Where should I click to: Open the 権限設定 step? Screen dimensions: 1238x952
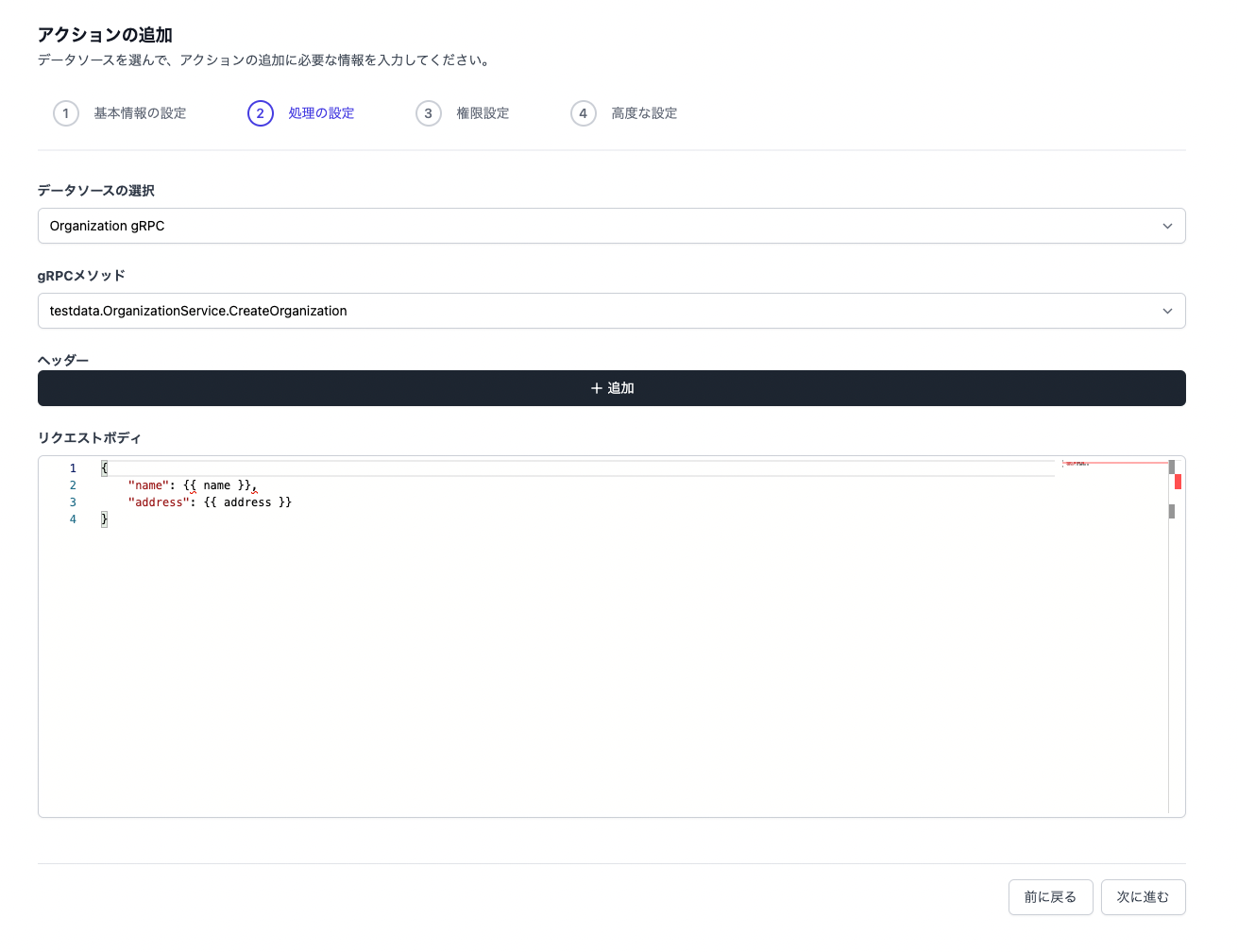point(483,113)
